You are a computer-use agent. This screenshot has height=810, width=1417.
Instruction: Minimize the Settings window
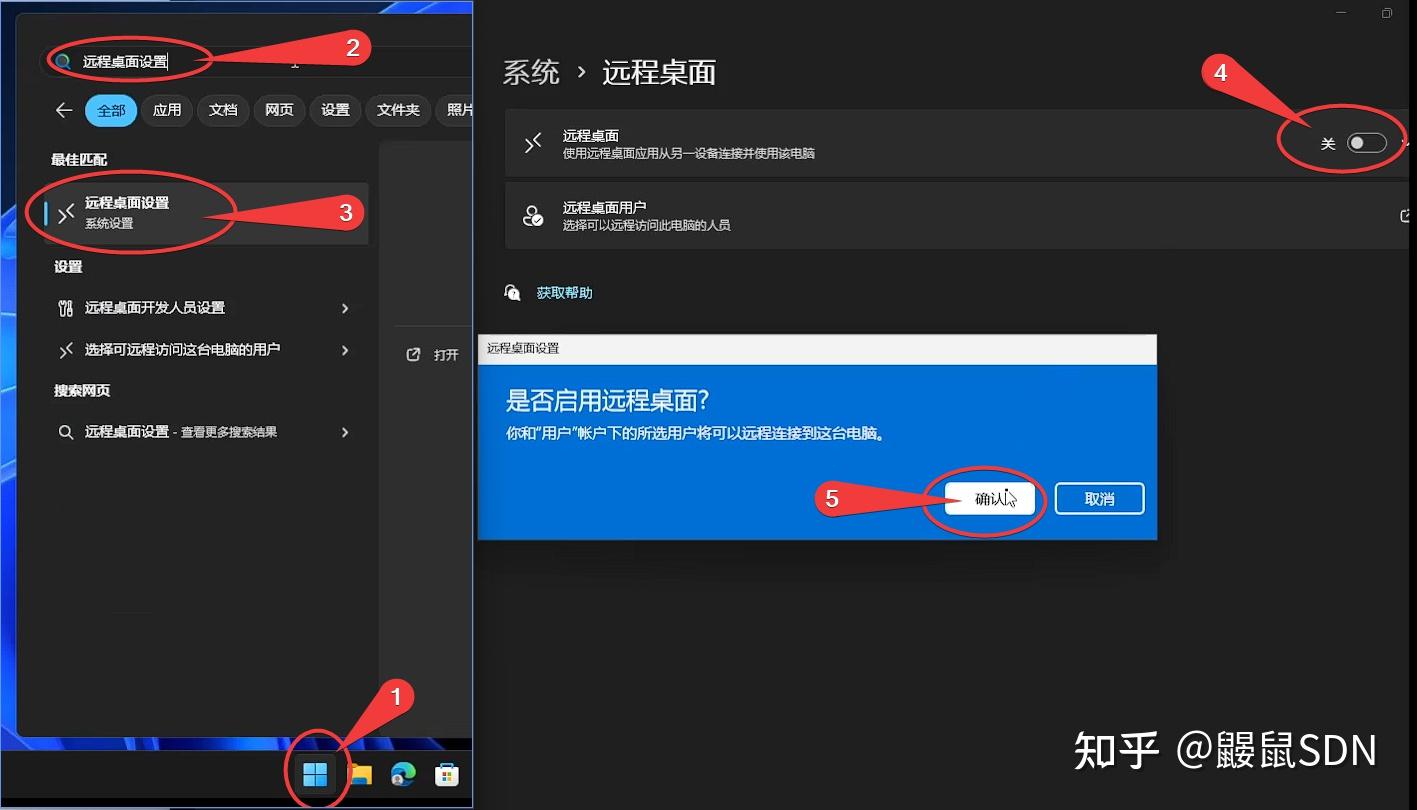(x=1341, y=13)
